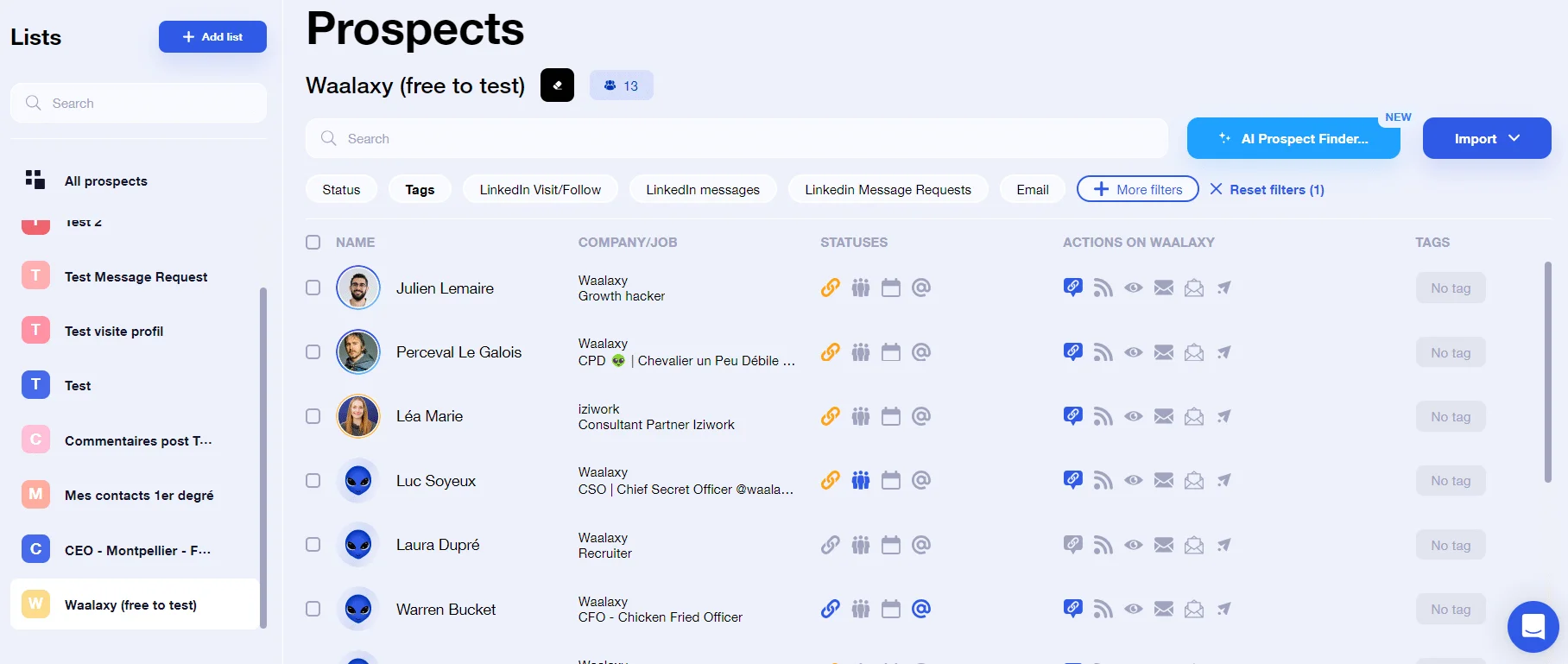
Task: Click Perceval Le Galois message chat action icon
Action: 1073,352
